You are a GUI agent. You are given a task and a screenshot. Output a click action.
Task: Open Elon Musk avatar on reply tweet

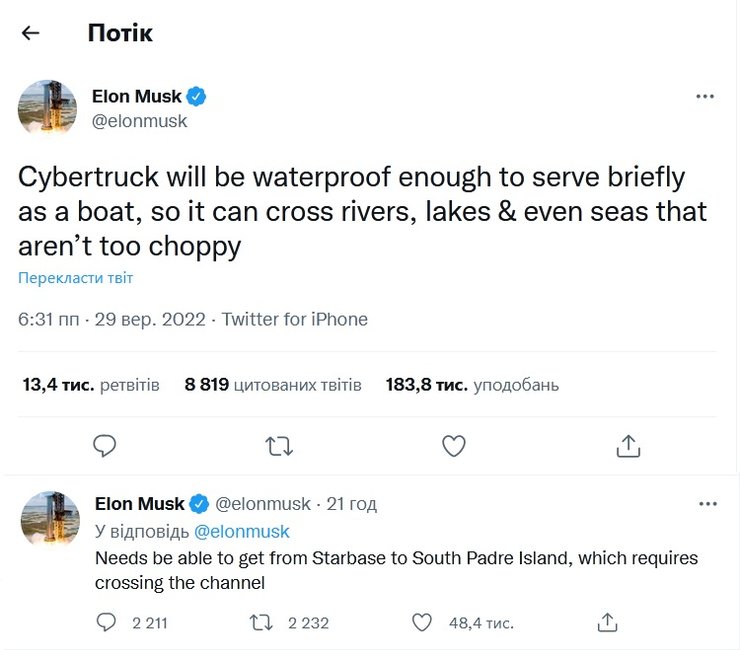click(x=50, y=520)
